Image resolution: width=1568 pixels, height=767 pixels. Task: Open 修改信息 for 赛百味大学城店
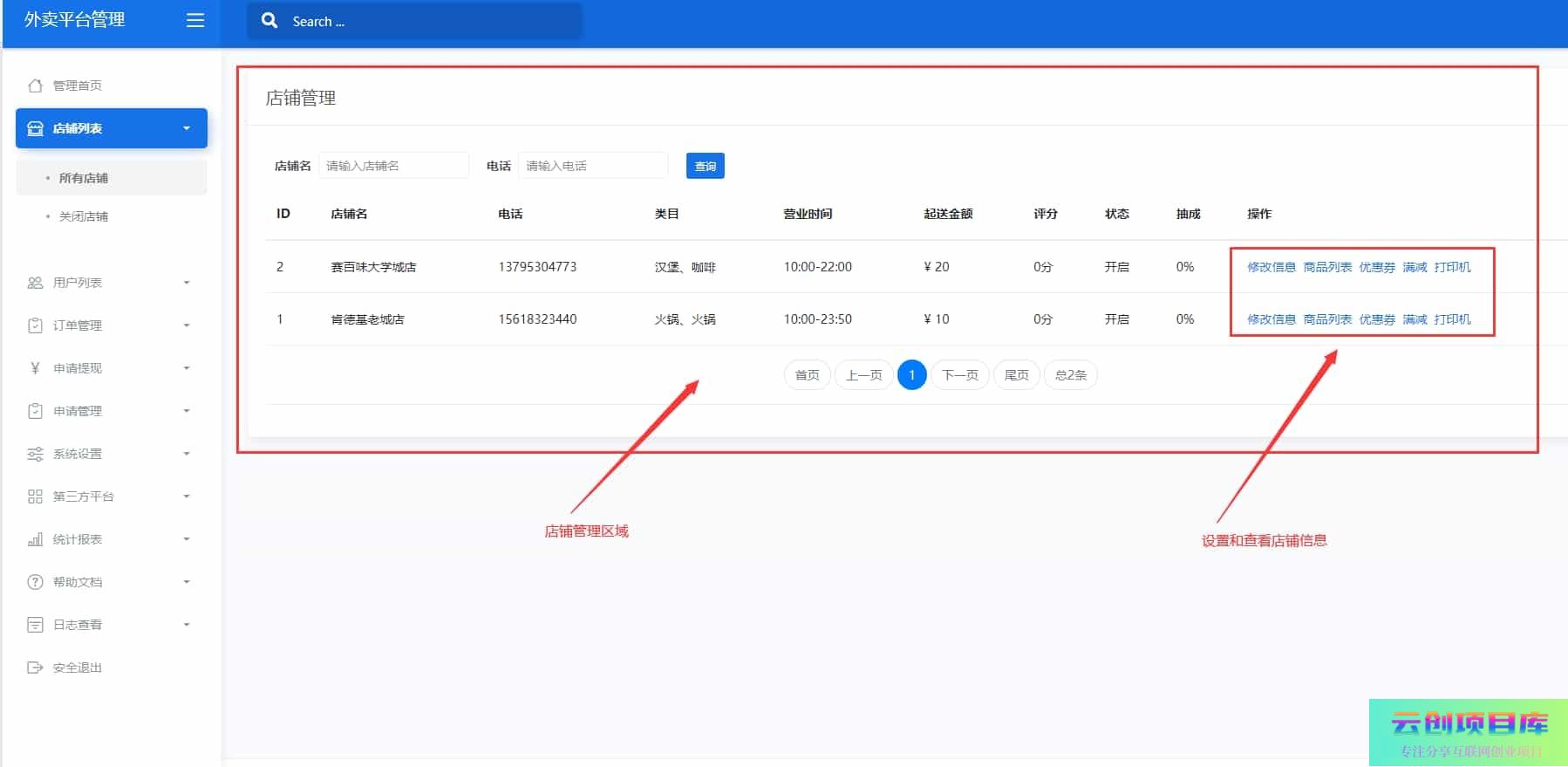click(x=1271, y=267)
